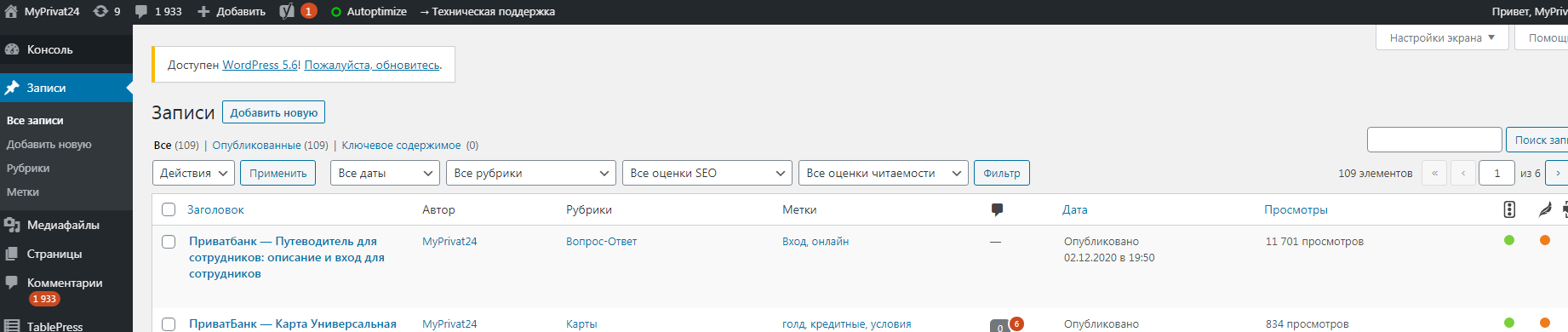The image size is (1568, 332).
Task: Sort posts by comments bubble column icon
Action: pyautogui.click(x=997, y=209)
